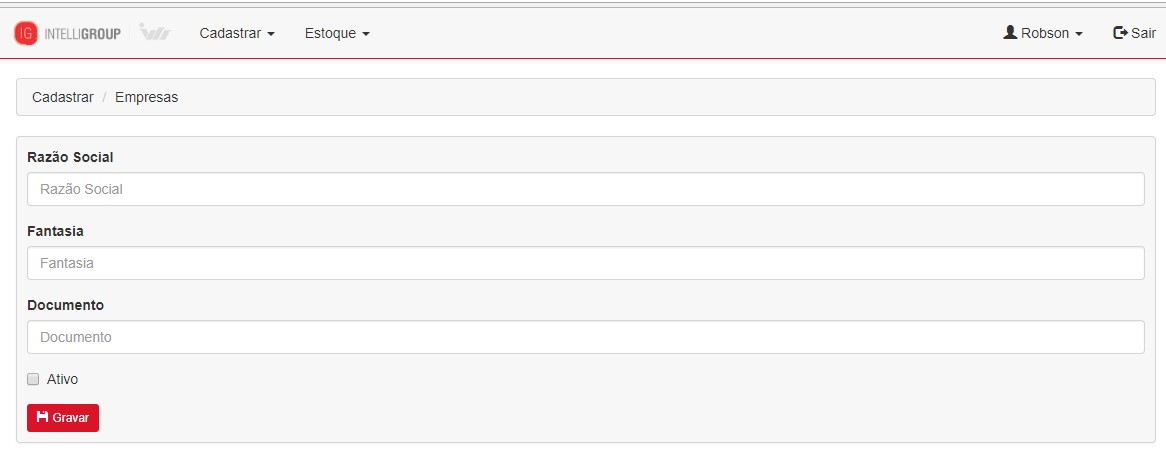Image resolution: width=1166 pixels, height=464 pixels.
Task: Select Empresas in the breadcrumb
Action: [146, 97]
